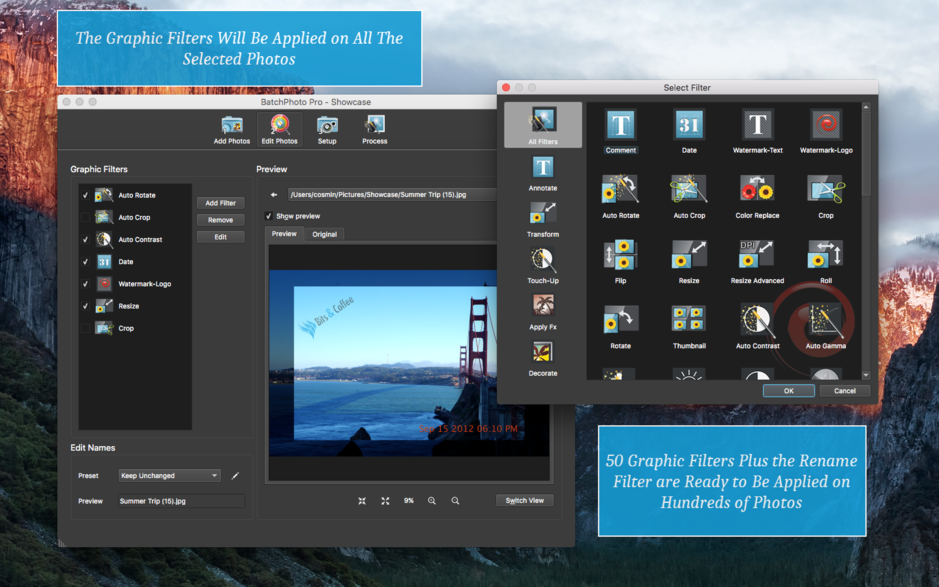Select the Color Replace filter icon
The image size is (939, 587).
756,190
